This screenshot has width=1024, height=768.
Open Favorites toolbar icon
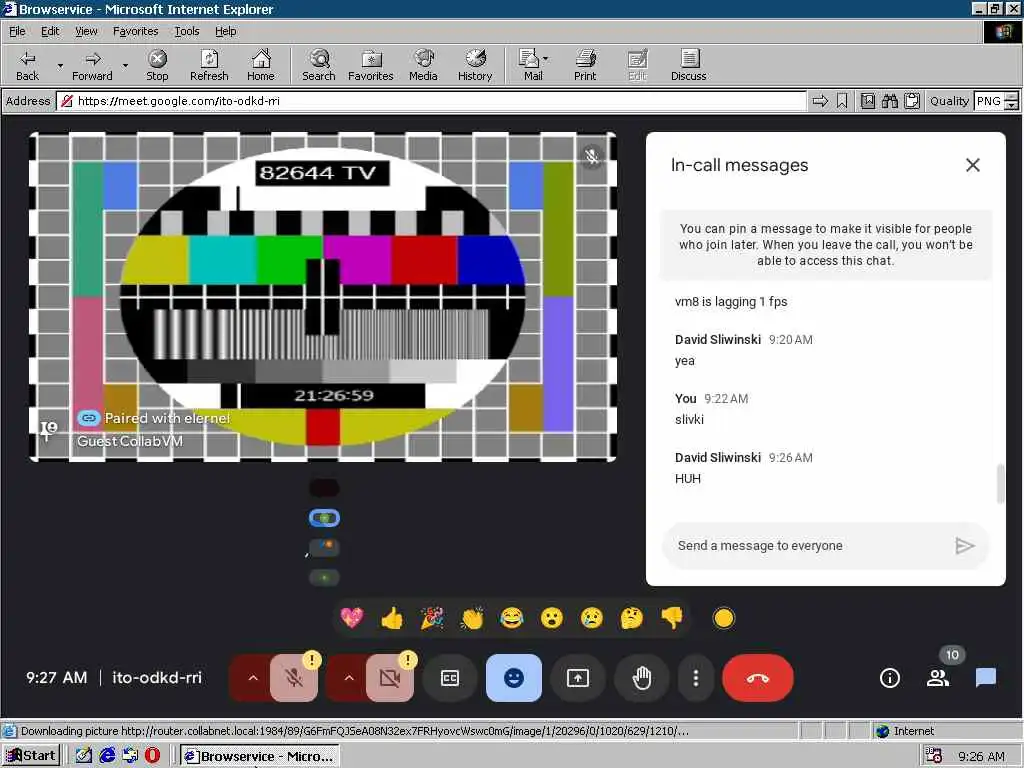pyautogui.click(x=370, y=65)
